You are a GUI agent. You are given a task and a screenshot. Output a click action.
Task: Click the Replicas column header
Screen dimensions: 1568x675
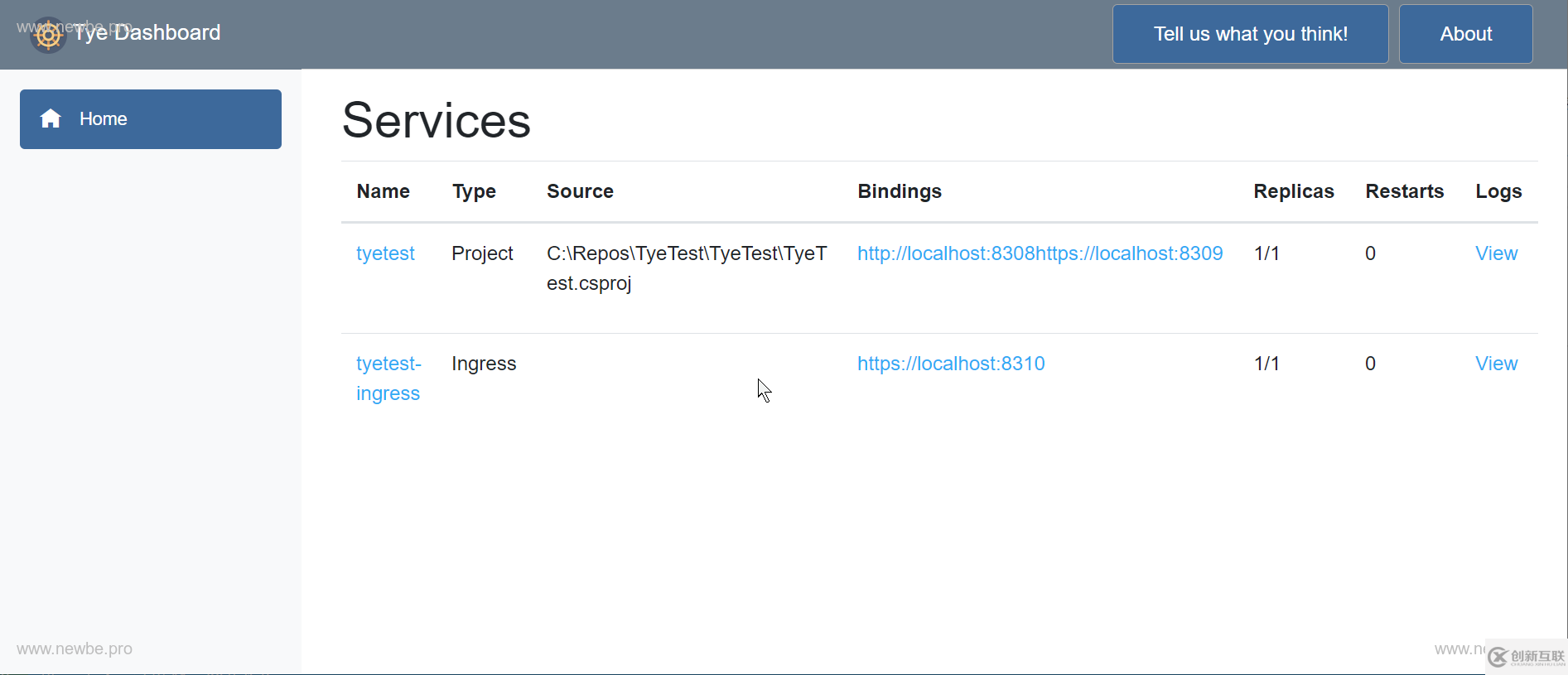point(1294,191)
